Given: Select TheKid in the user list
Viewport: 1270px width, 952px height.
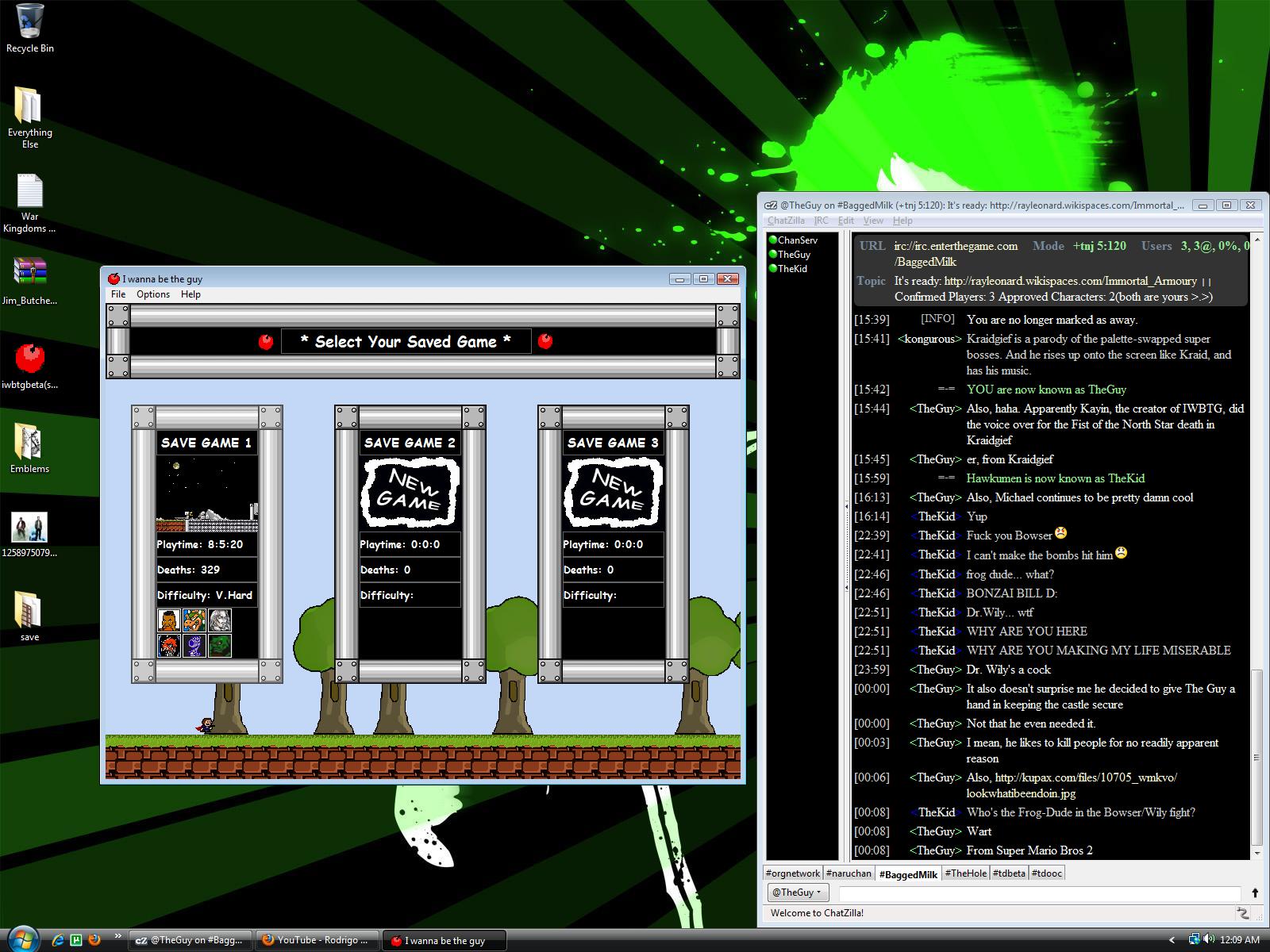Looking at the screenshot, I should point(792,269).
